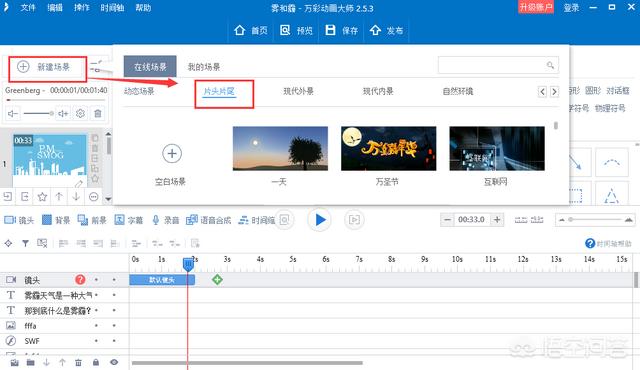
Task: Delete audio with the trash icon
Action: tap(98, 113)
